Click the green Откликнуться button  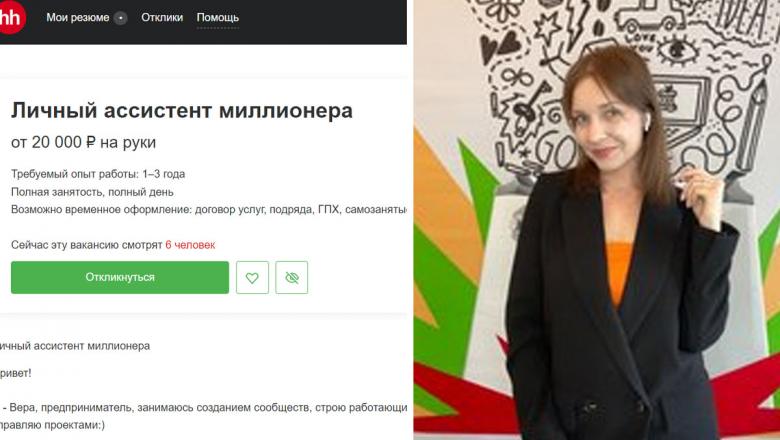(120, 277)
